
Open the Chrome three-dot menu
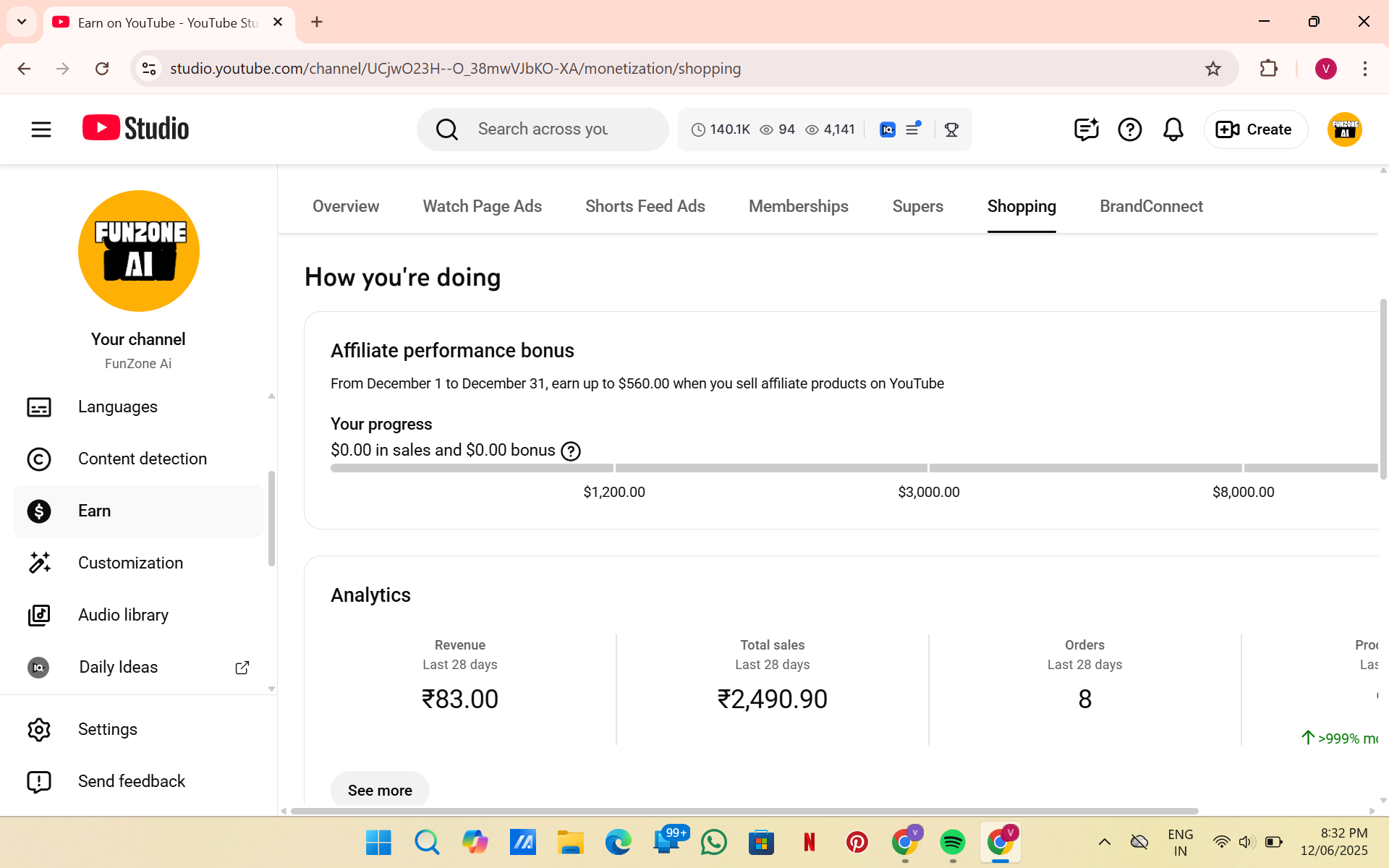click(x=1364, y=69)
